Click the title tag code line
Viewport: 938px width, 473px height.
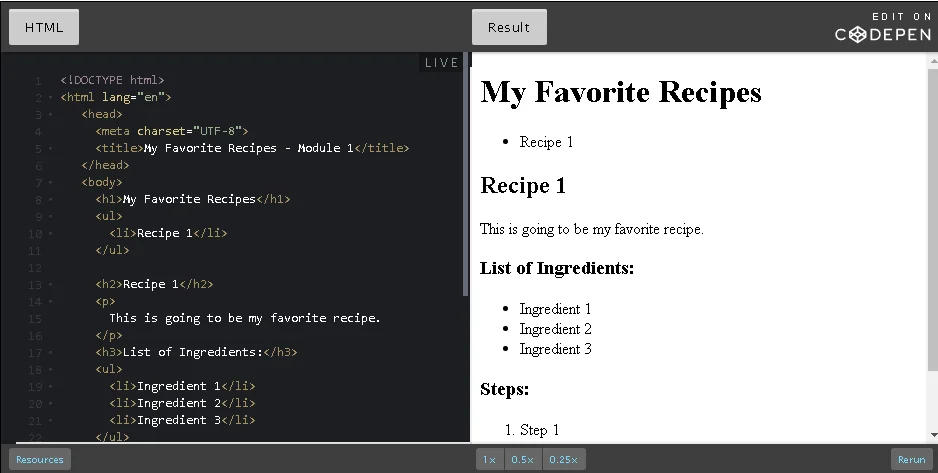pos(252,148)
